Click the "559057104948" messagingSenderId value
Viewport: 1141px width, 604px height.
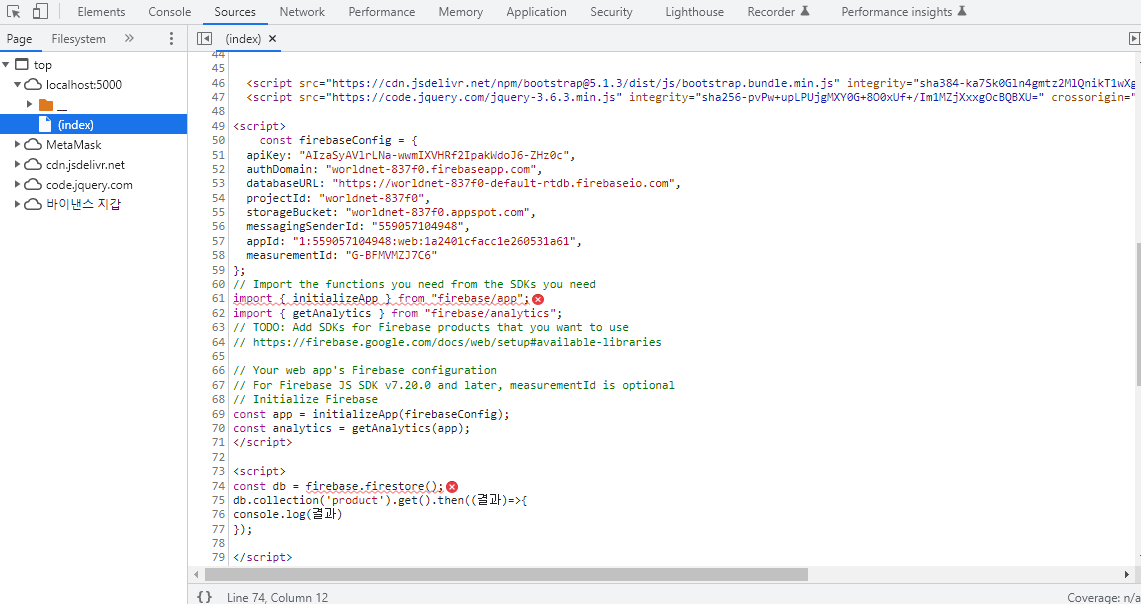click(x=417, y=227)
